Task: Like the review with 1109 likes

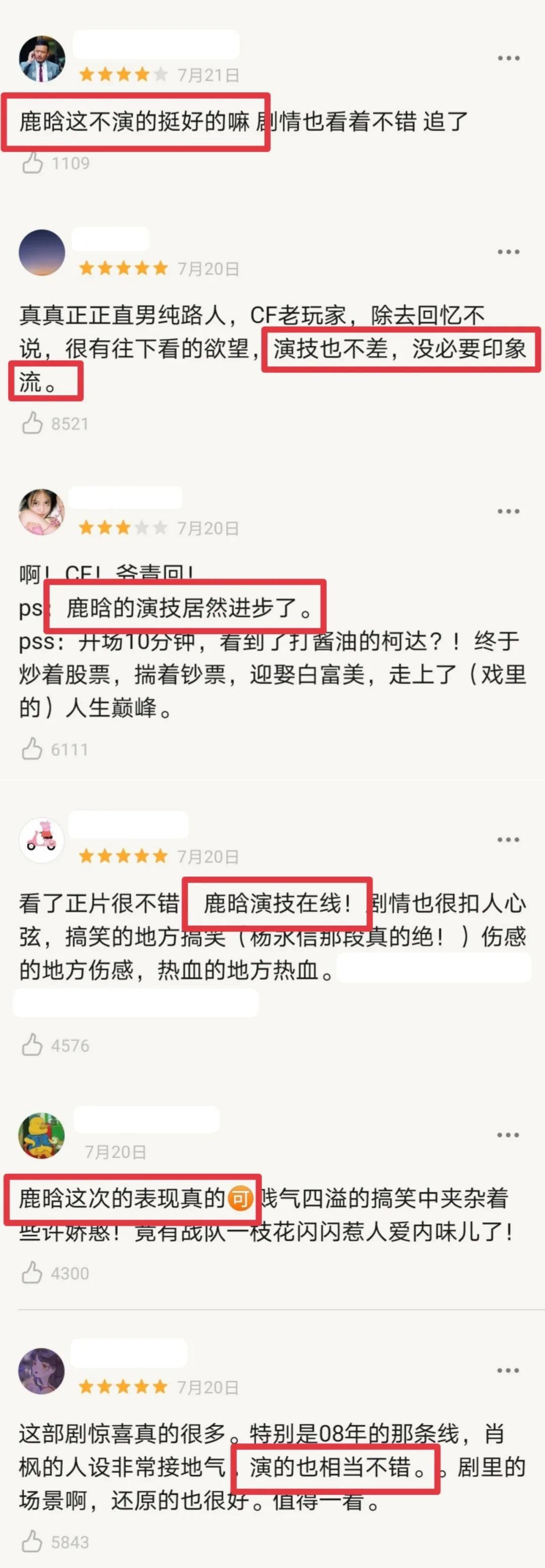Action: coord(32,163)
